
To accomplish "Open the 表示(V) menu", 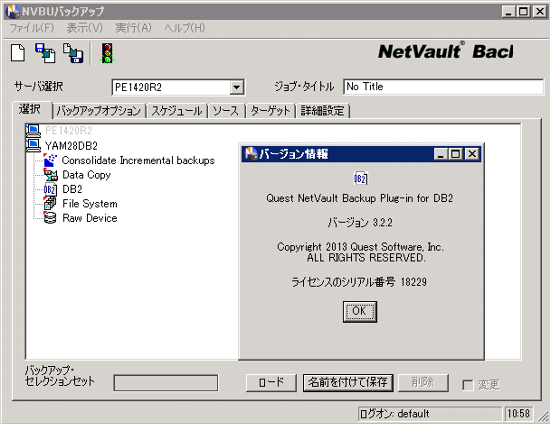I will click(x=85, y=28).
